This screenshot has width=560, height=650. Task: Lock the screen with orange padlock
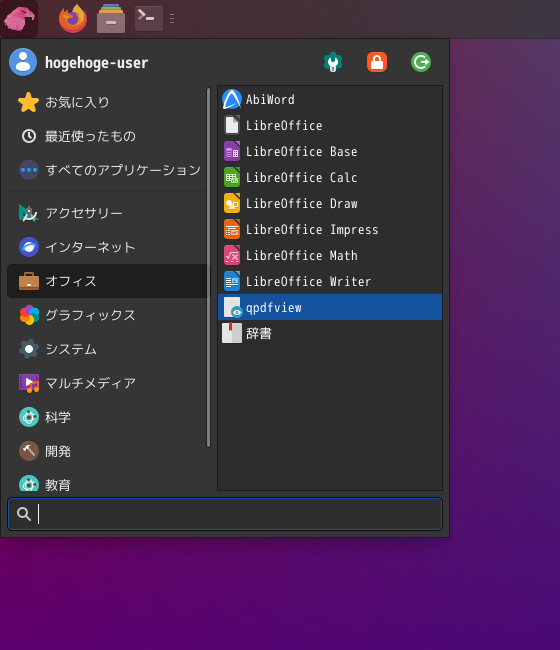[x=377, y=62]
